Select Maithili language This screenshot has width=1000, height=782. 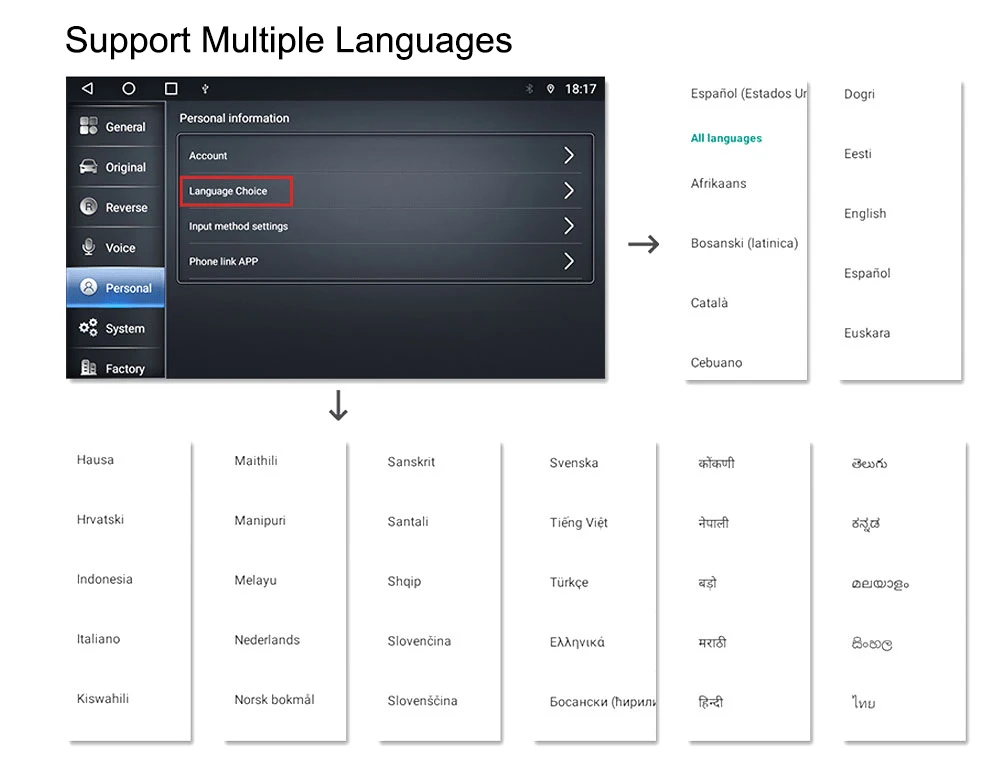[x=256, y=461]
